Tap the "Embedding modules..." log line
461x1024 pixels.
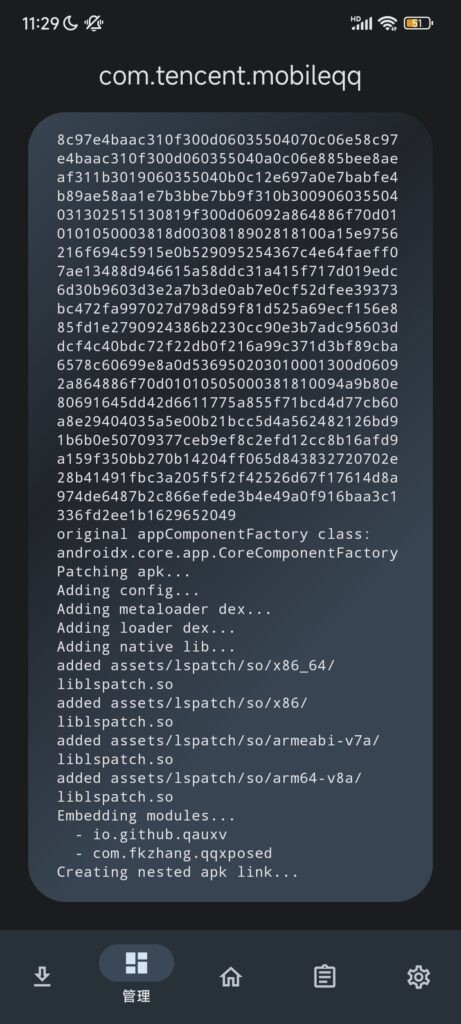click(146, 816)
